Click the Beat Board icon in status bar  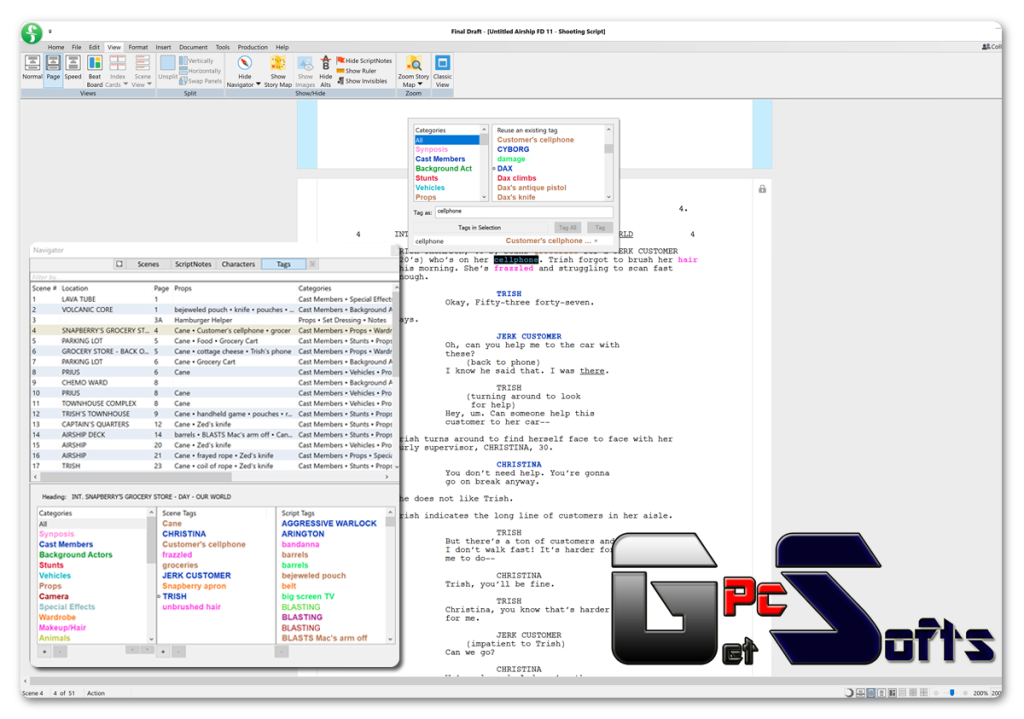892,693
